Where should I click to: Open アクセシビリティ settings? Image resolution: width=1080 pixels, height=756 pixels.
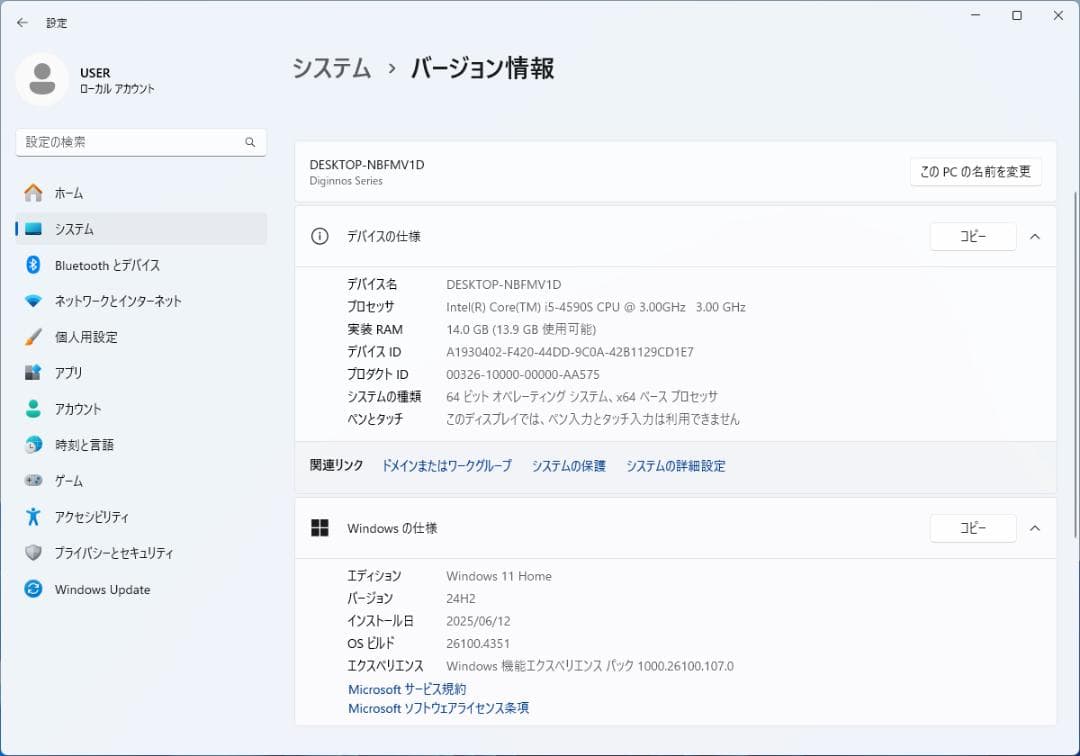pos(141,516)
